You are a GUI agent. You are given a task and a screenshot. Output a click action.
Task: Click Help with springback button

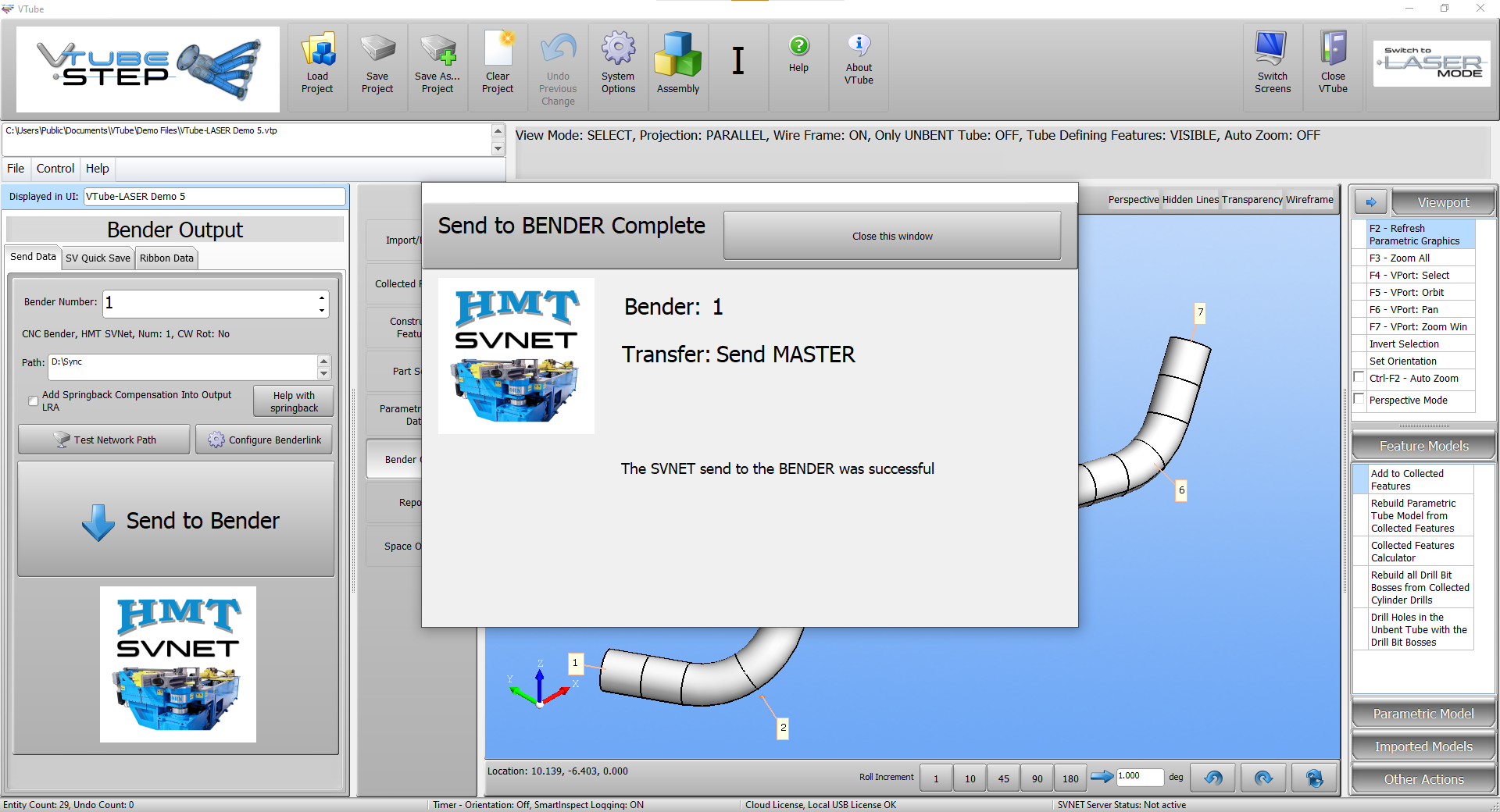(294, 401)
